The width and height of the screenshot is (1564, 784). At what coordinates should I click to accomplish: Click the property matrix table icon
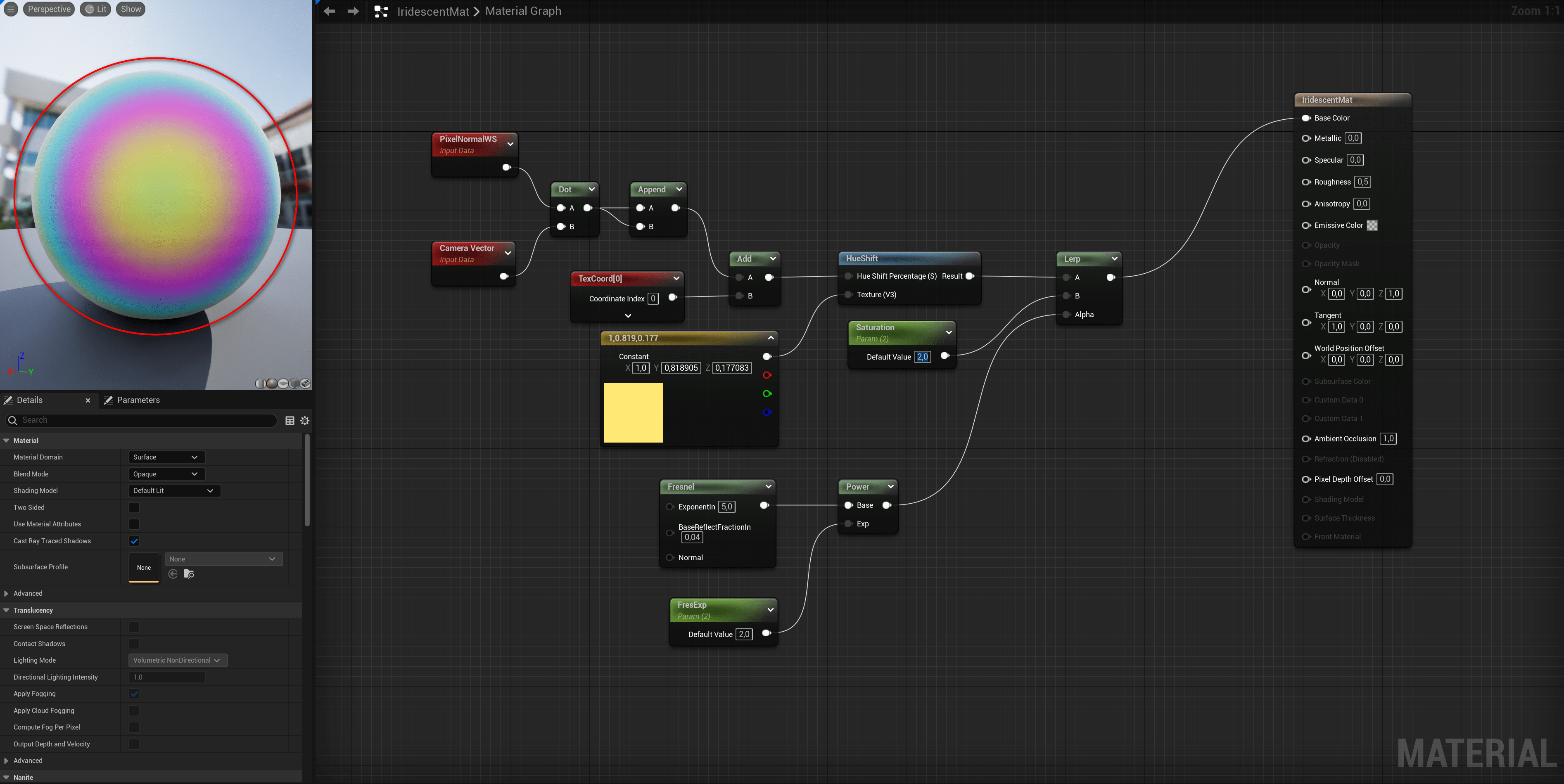click(x=290, y=421)
